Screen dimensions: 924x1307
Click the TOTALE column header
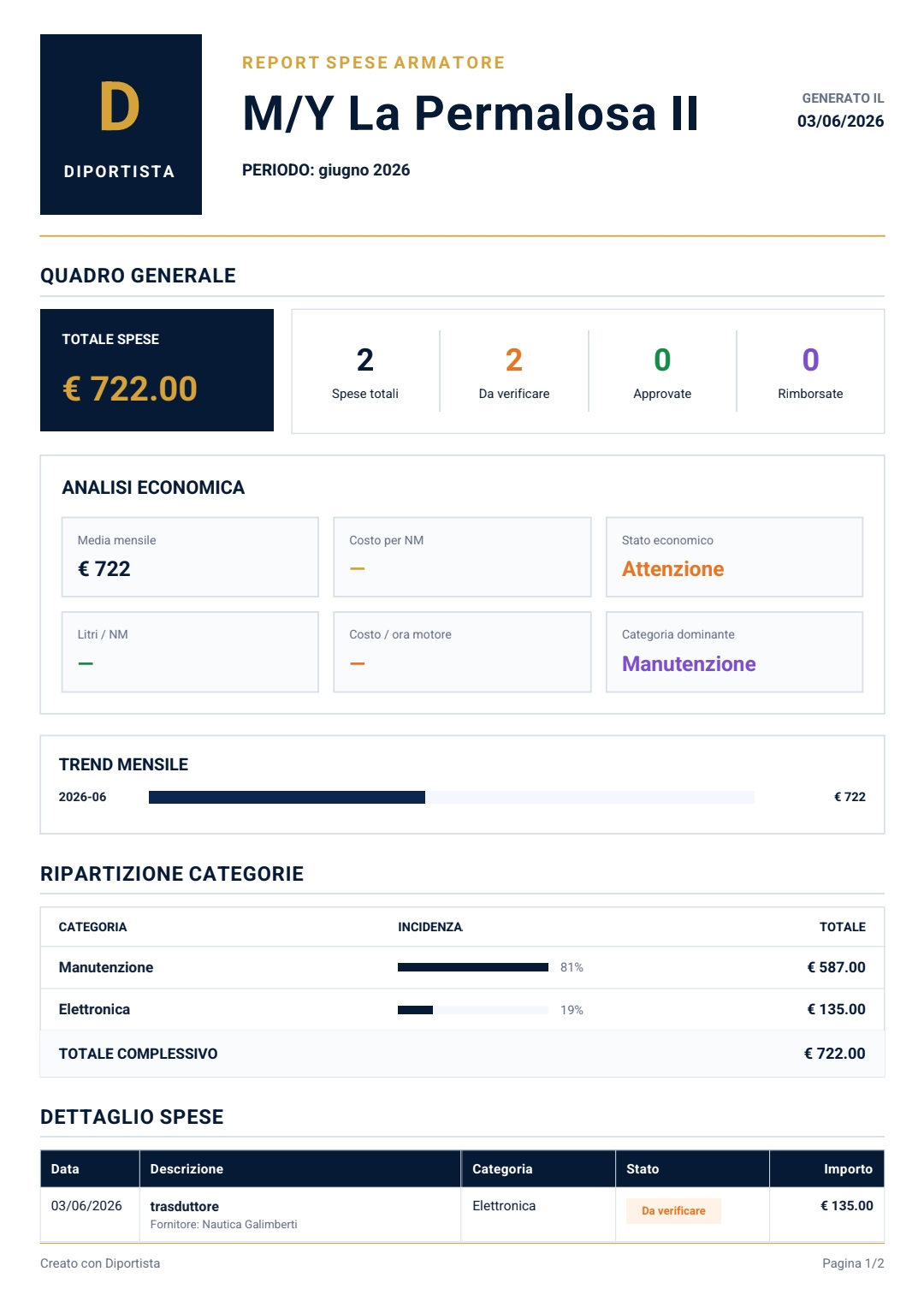tap(843, 927)
